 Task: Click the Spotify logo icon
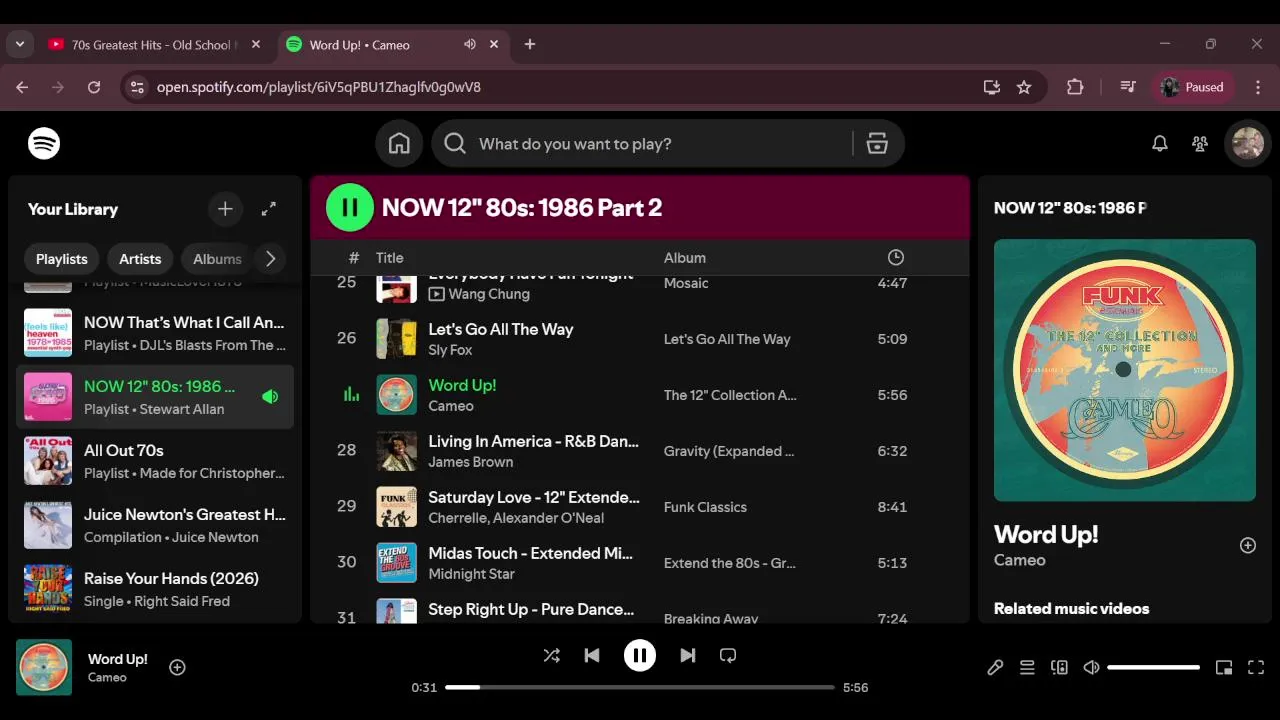tap(44, 144)
